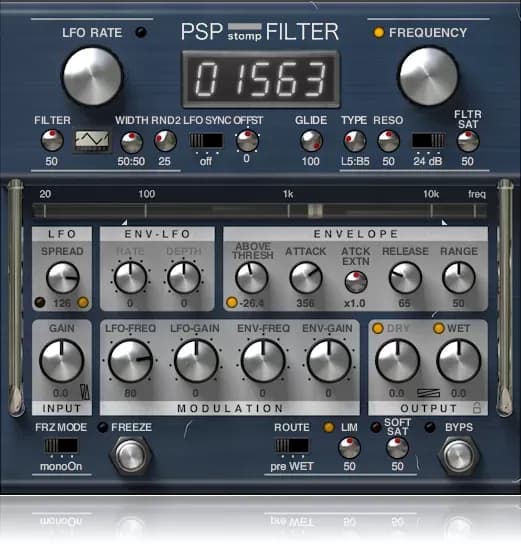521x544 pixels.
Task: Toggle the LIM yellow LED
Action: click(328, 427)
